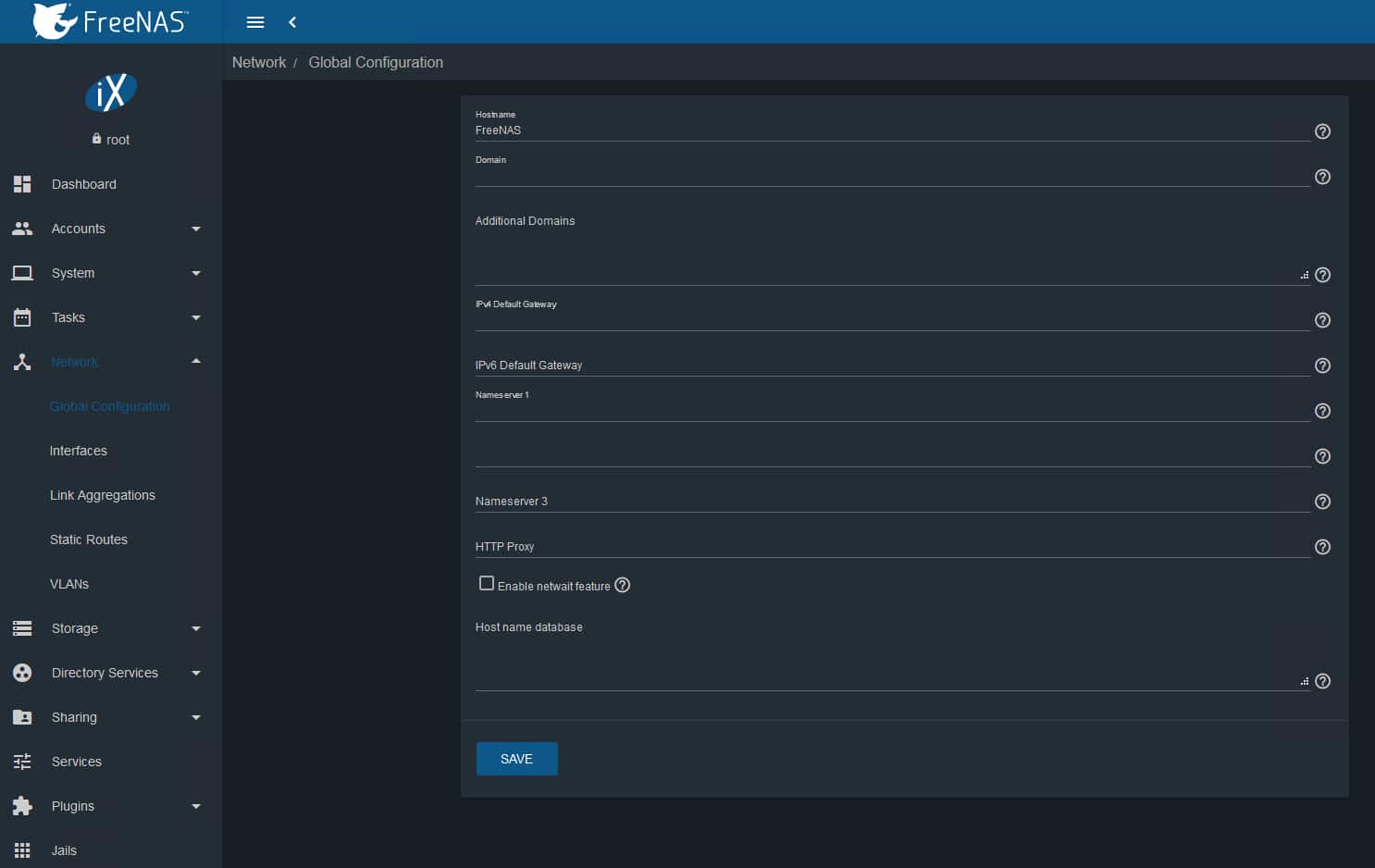Click the System laptop icon
Viewport: 1375px width, 868px height.
click(22, 273)
